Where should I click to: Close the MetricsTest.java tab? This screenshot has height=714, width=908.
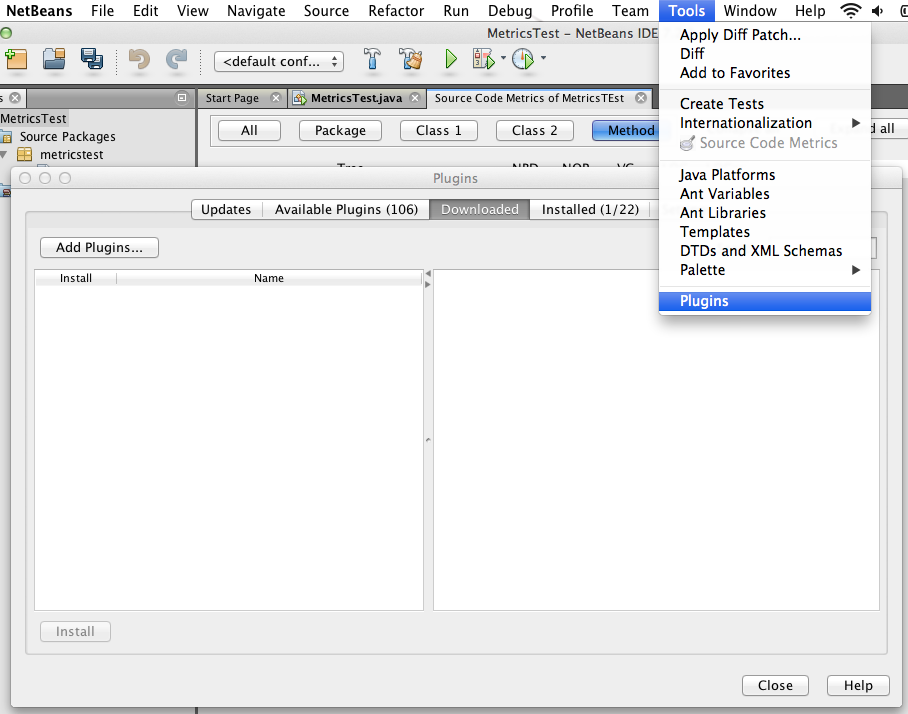[415, 98]
